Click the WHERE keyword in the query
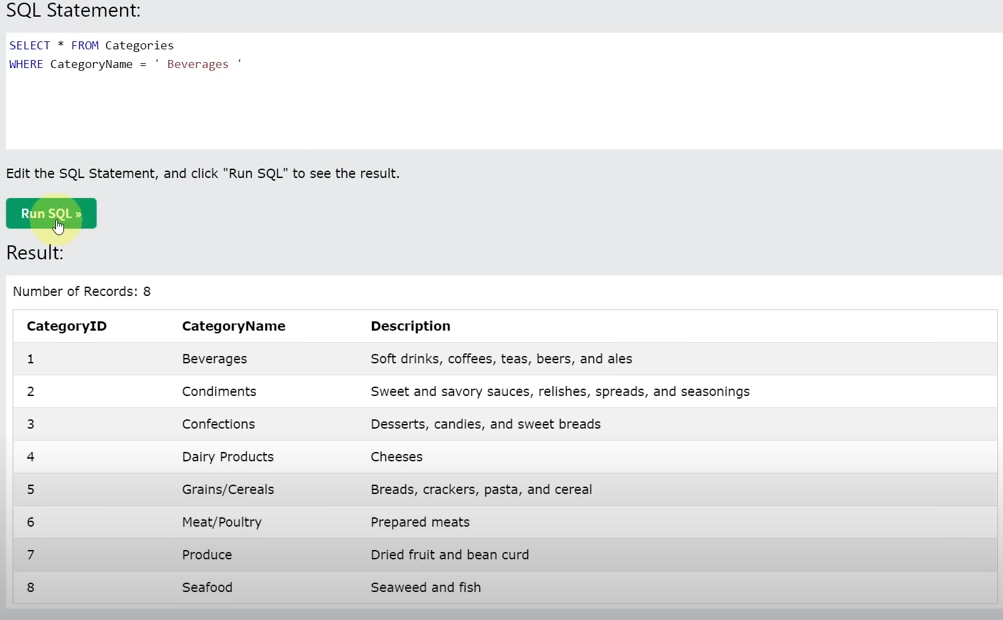The image size is (1003, 620). click(26, 64)
